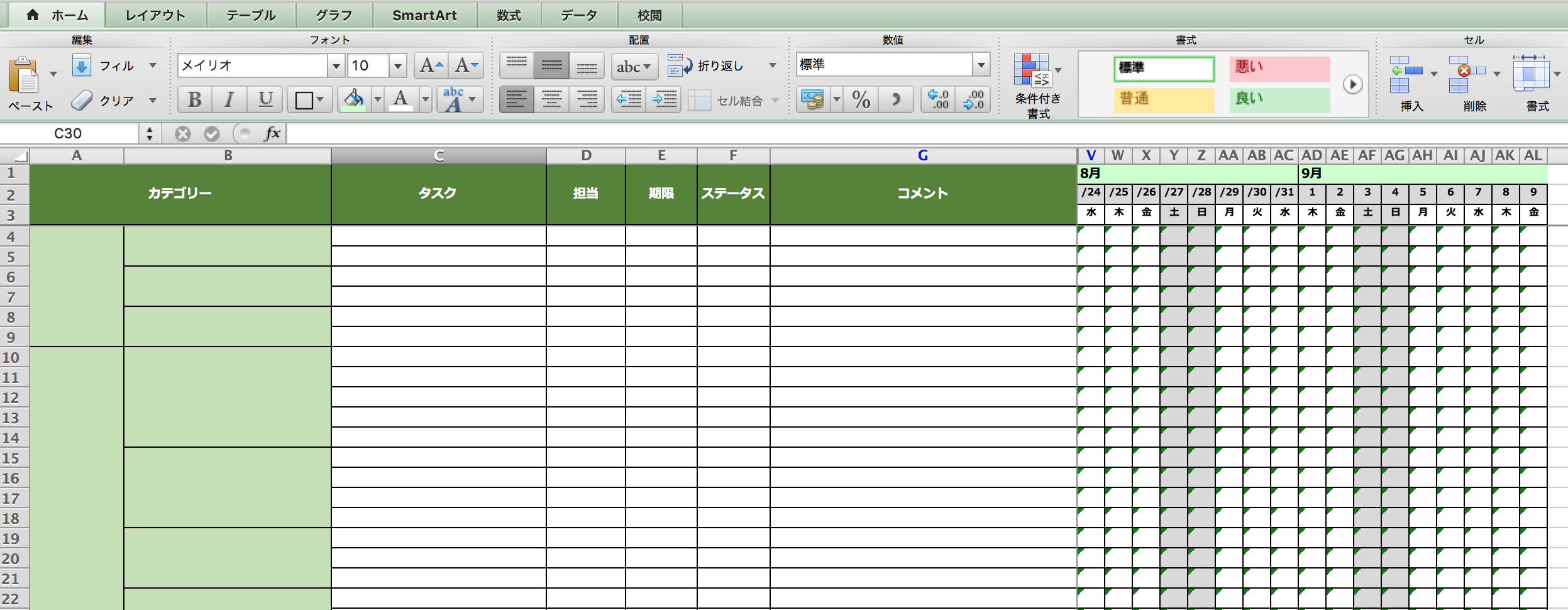Select the 良い cell style
The height and width of the screenshot is (610, 1568).
pos(1279,100)
